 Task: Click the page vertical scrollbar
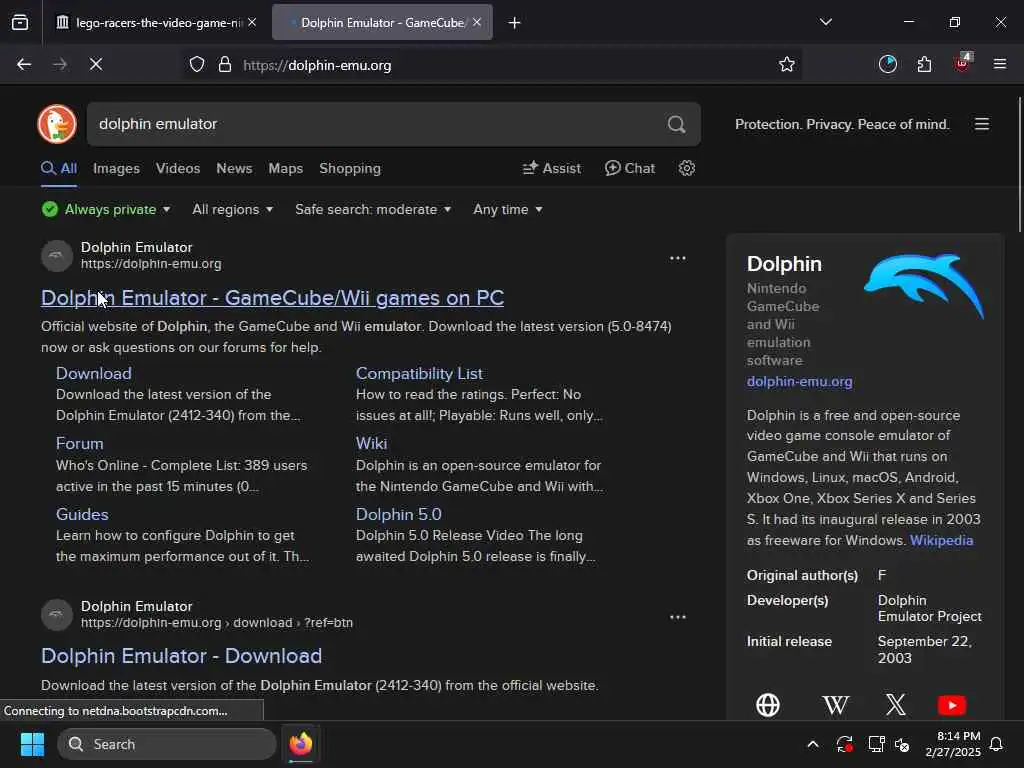tap(1019, 163)
